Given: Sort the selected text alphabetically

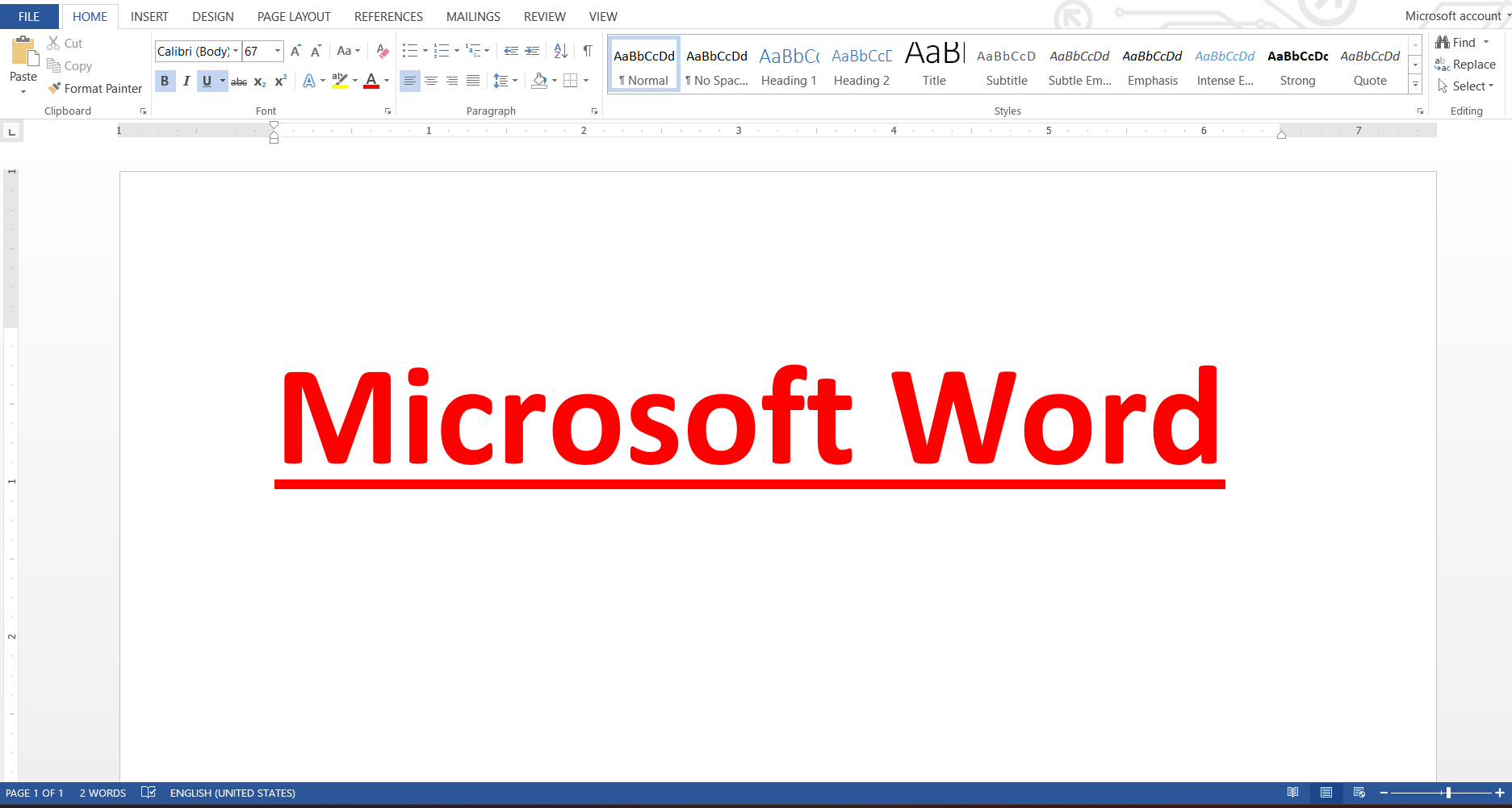Looking at the screenshot, I should [561, 51].
